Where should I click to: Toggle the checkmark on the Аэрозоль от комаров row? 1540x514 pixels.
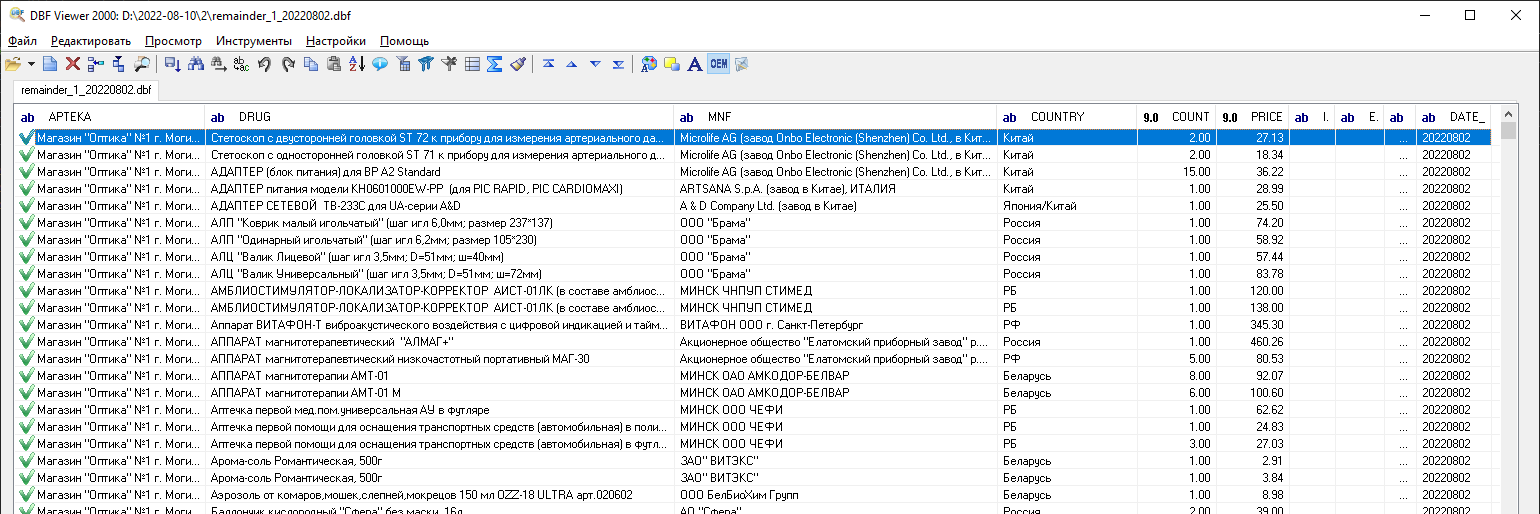coord(26,494)
